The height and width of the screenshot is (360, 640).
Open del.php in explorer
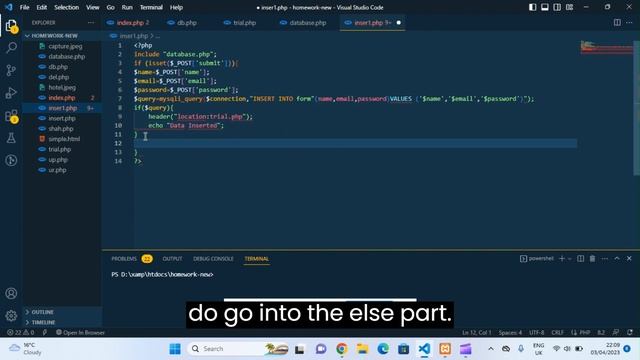click(58, 77)
